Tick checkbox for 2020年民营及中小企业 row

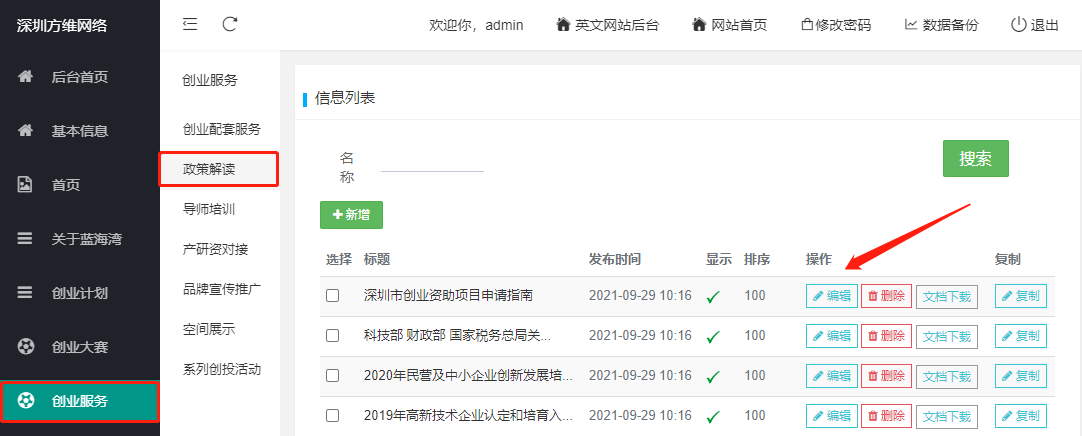333,376
